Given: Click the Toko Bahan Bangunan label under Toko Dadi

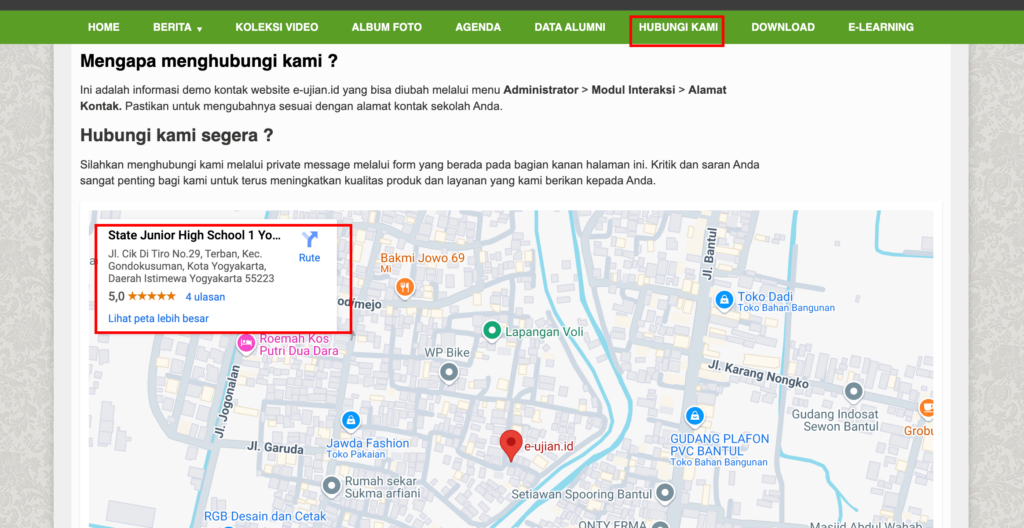Looking at the screenshot, I should [x=786, y=308].
